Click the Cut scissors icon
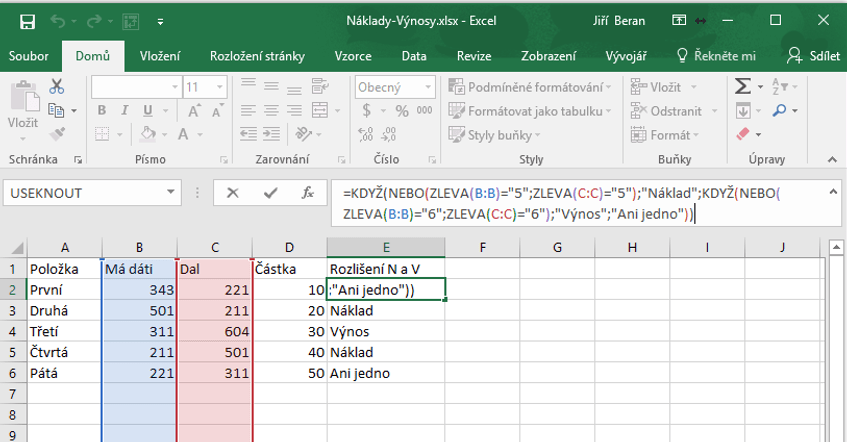Screen dimensions: 847x442 (56, 87)
